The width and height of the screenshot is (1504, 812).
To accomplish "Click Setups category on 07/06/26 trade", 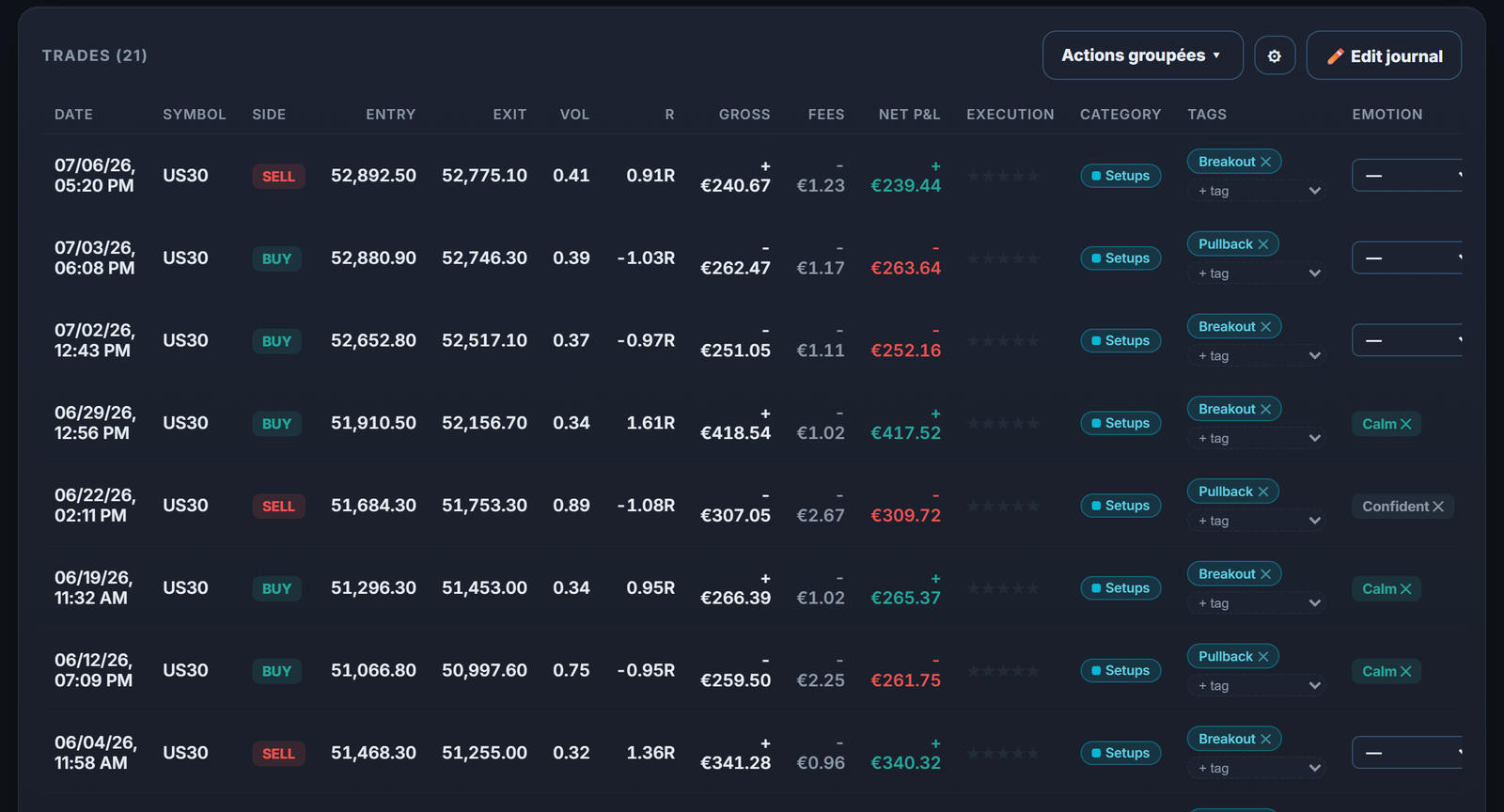I will [1120, 176].
